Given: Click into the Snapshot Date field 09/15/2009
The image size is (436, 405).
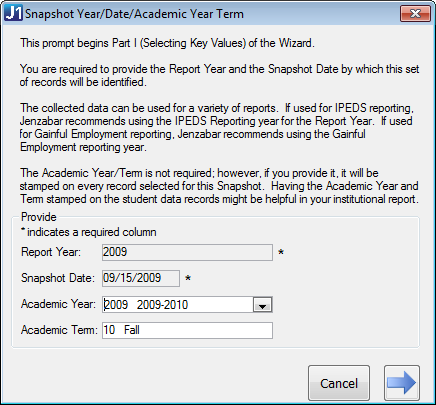Looking at the screenshot, I should (x=141, y=278).
